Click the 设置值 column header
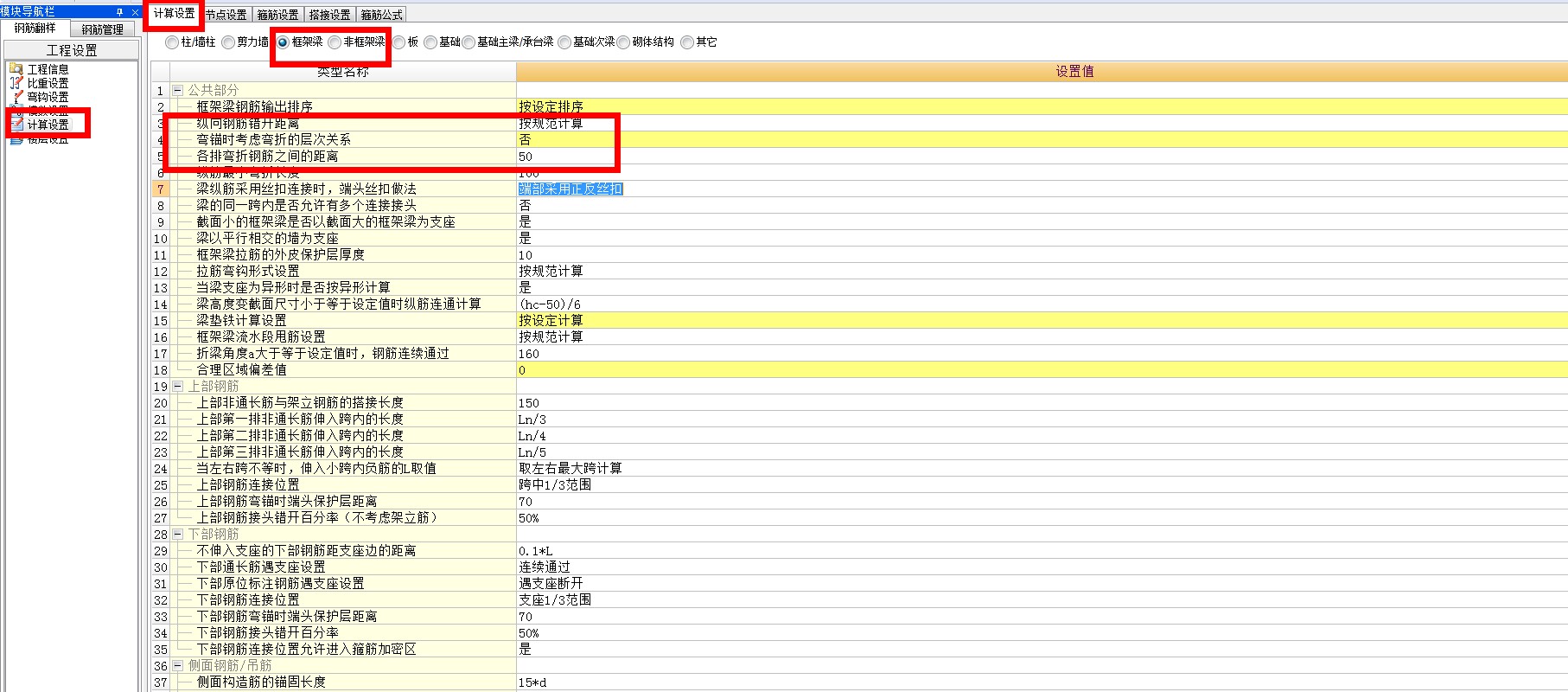Viewport: 1568px width, 692px height. (x=1042, y=72)
